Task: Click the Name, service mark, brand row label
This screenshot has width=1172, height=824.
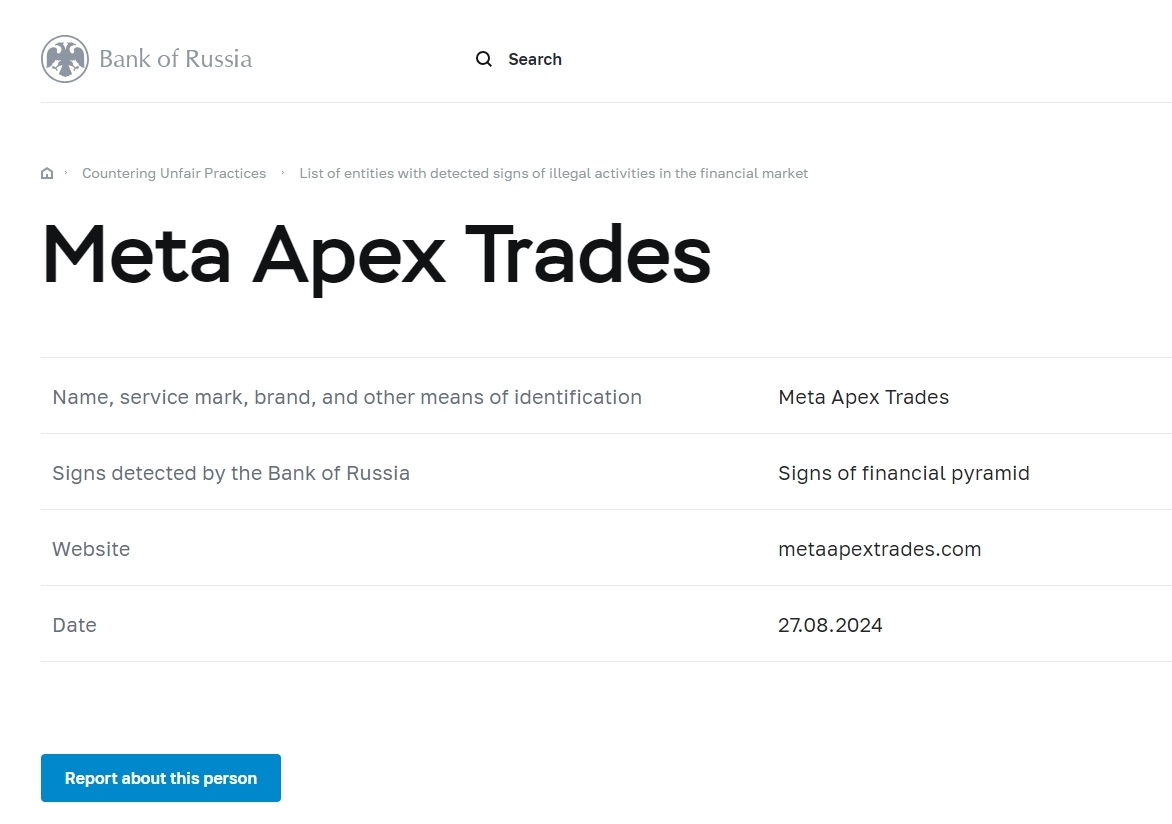Action: [347, 397]
